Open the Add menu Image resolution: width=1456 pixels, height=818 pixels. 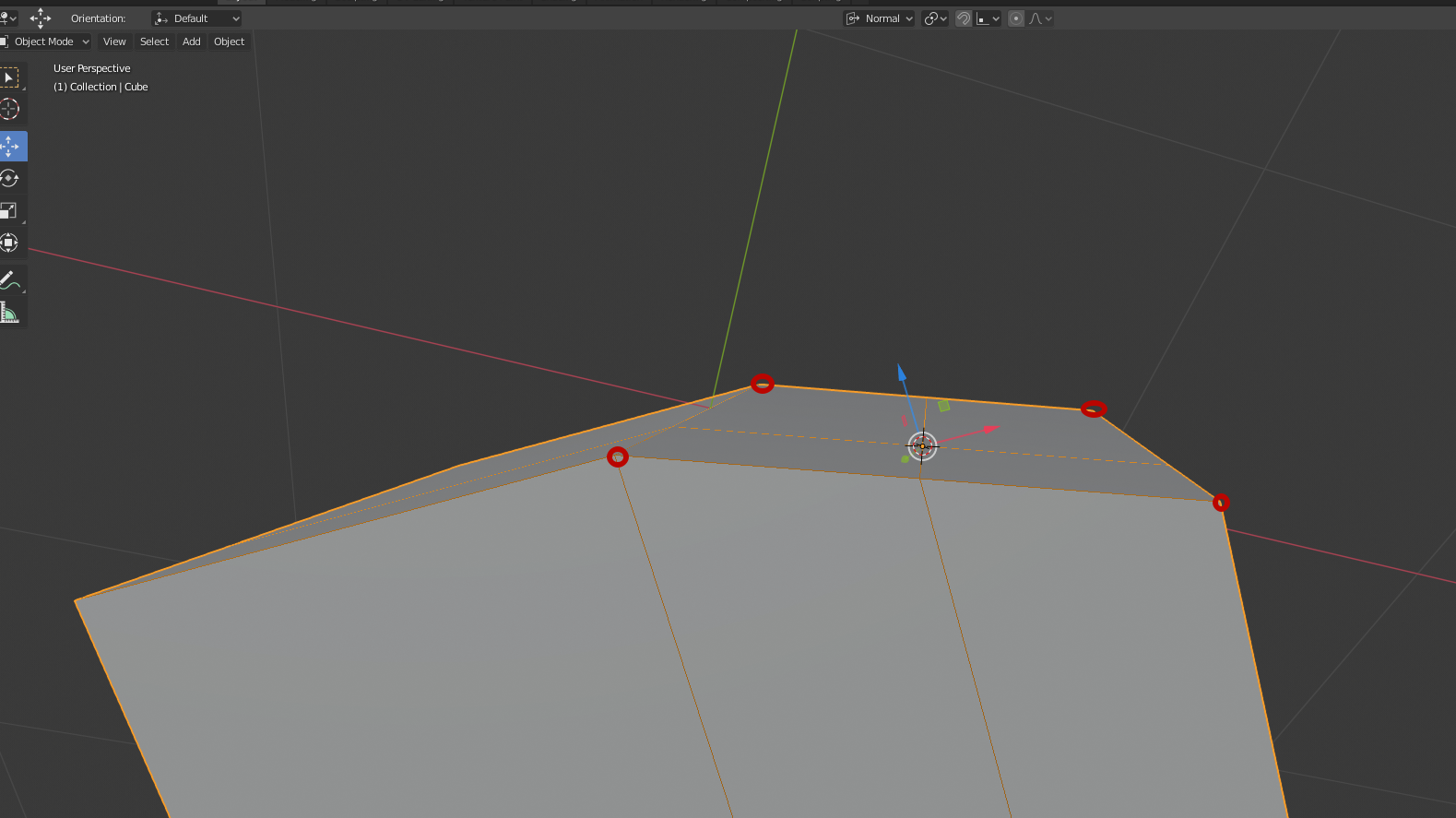coord(192,41)
